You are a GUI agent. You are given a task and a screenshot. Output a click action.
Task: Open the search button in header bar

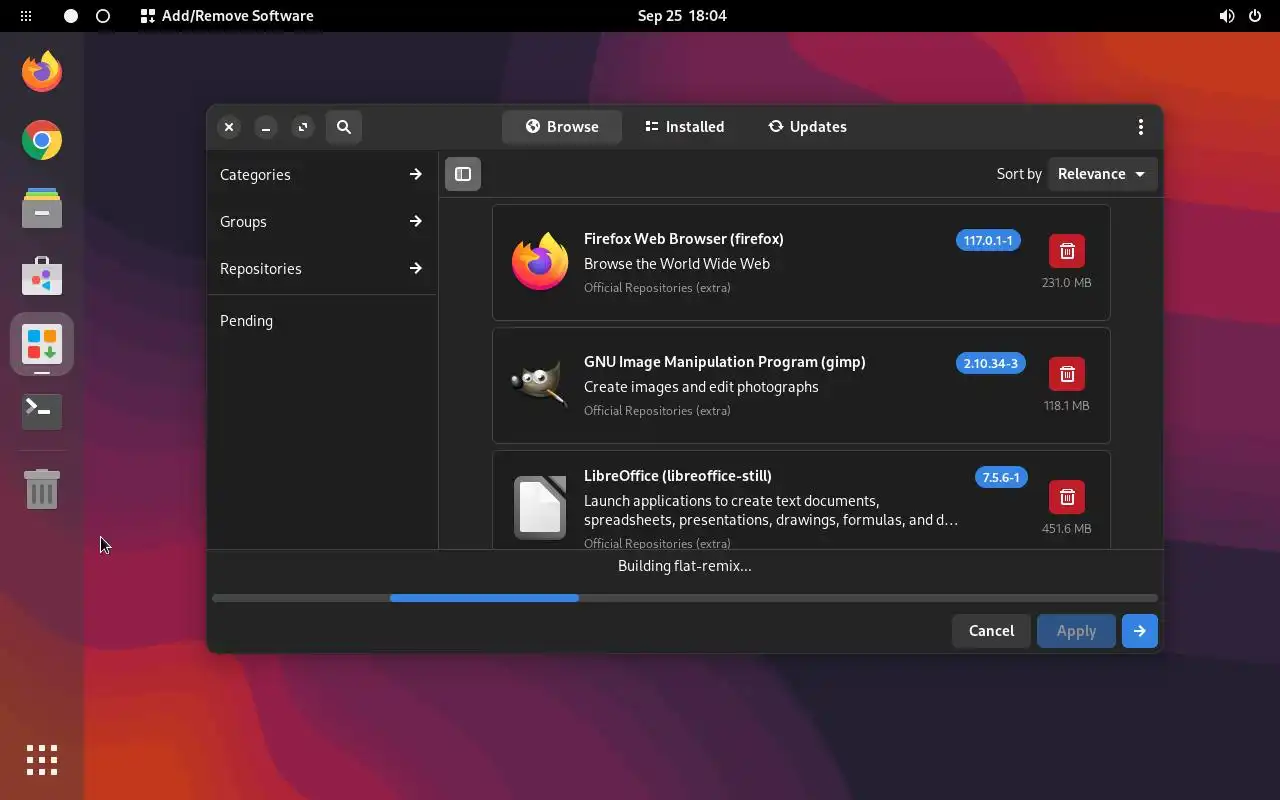pyautogui.click(x=344, y=127)
